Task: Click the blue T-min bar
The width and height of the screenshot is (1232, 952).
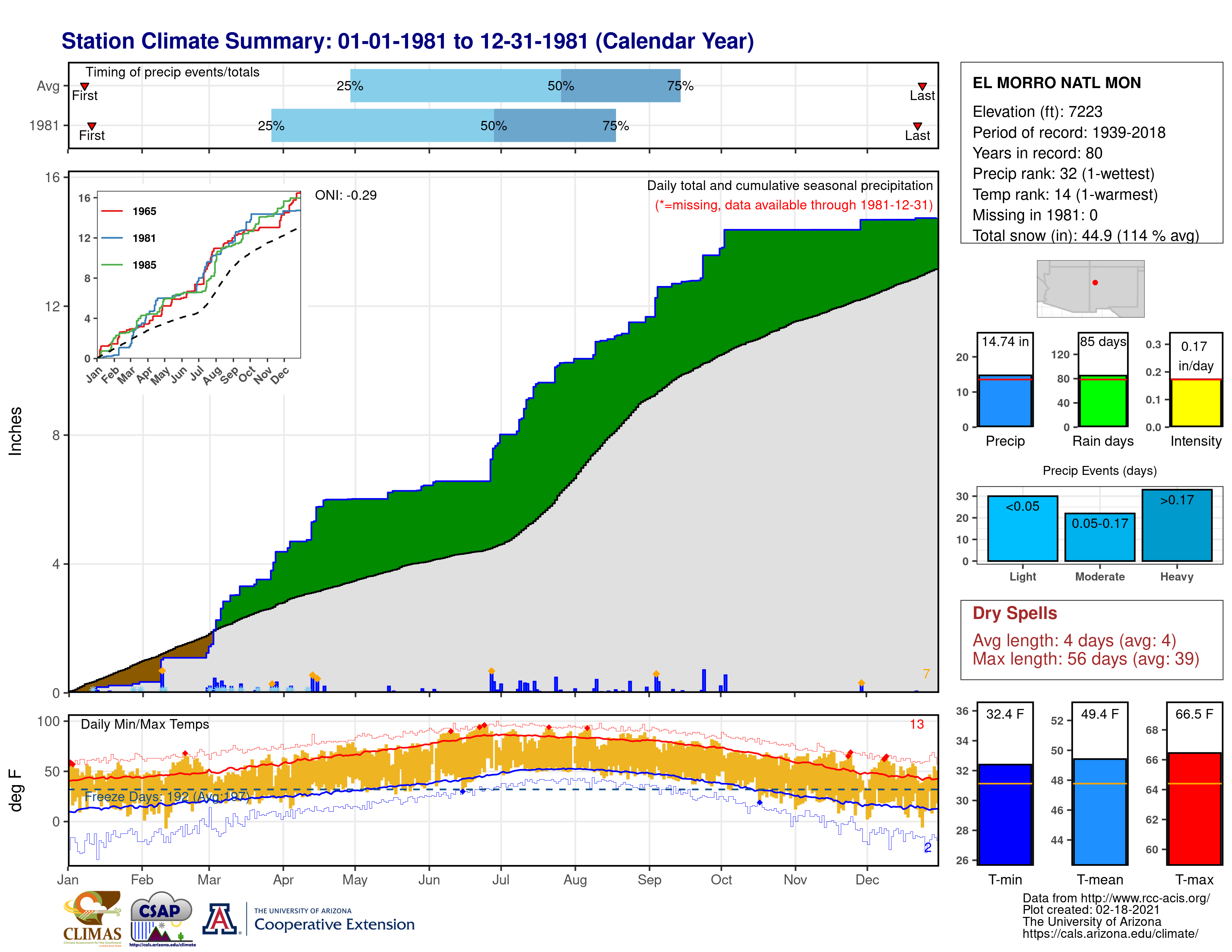Action: coord(1005,814)
